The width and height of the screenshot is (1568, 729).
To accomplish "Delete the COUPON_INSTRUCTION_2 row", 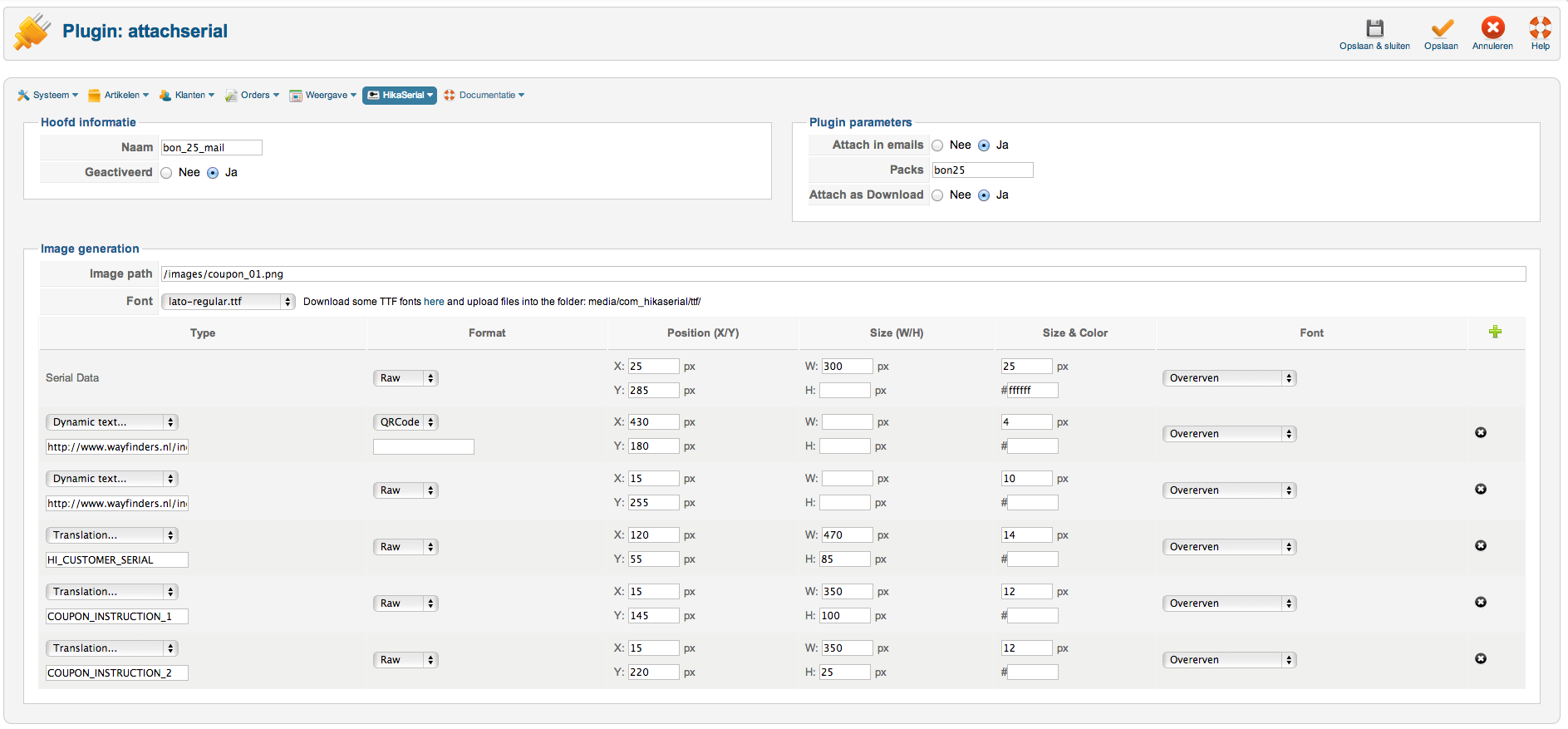I will coord(1480,659).
